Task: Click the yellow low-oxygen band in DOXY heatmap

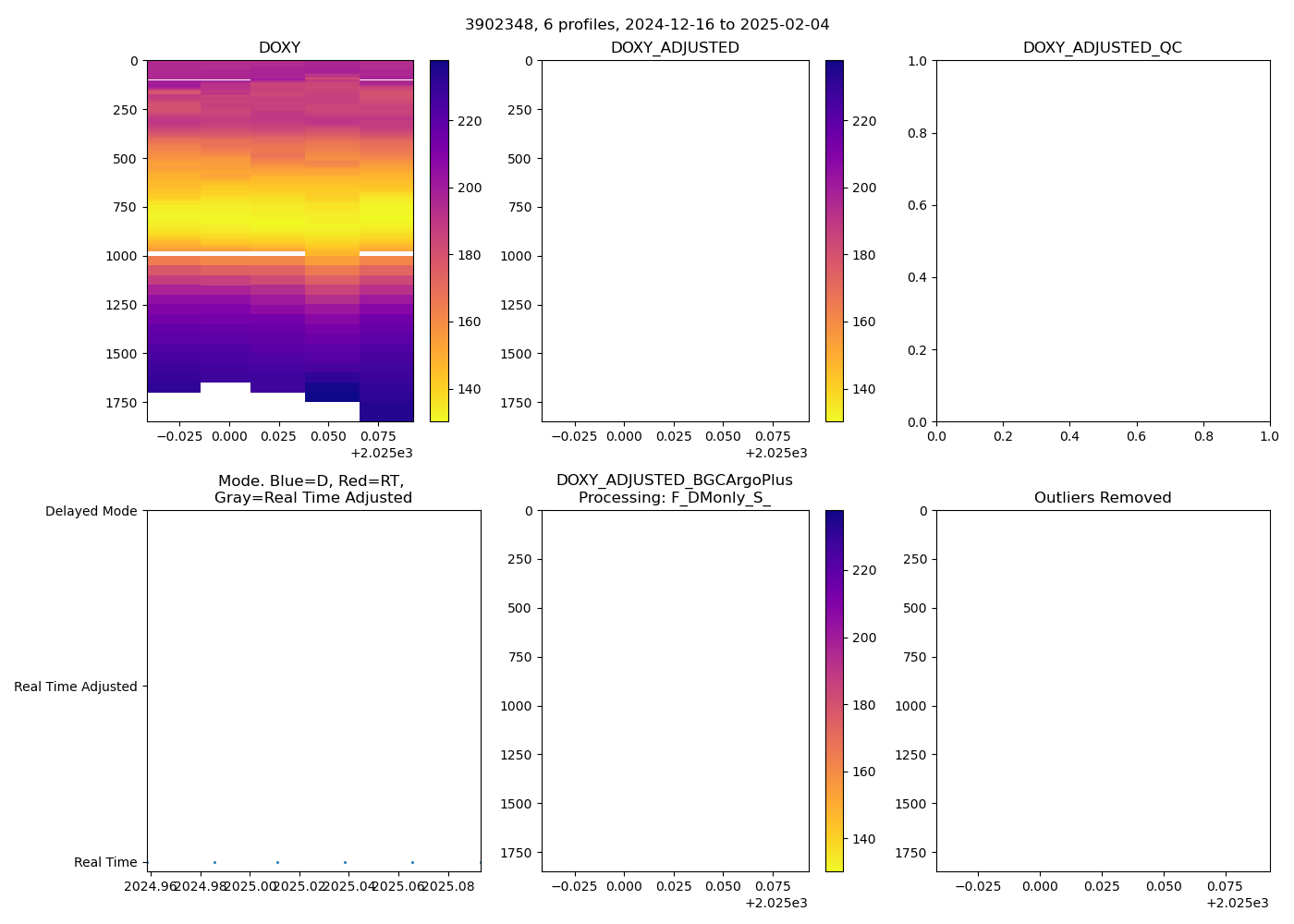Action: click(x=279, y=222)
